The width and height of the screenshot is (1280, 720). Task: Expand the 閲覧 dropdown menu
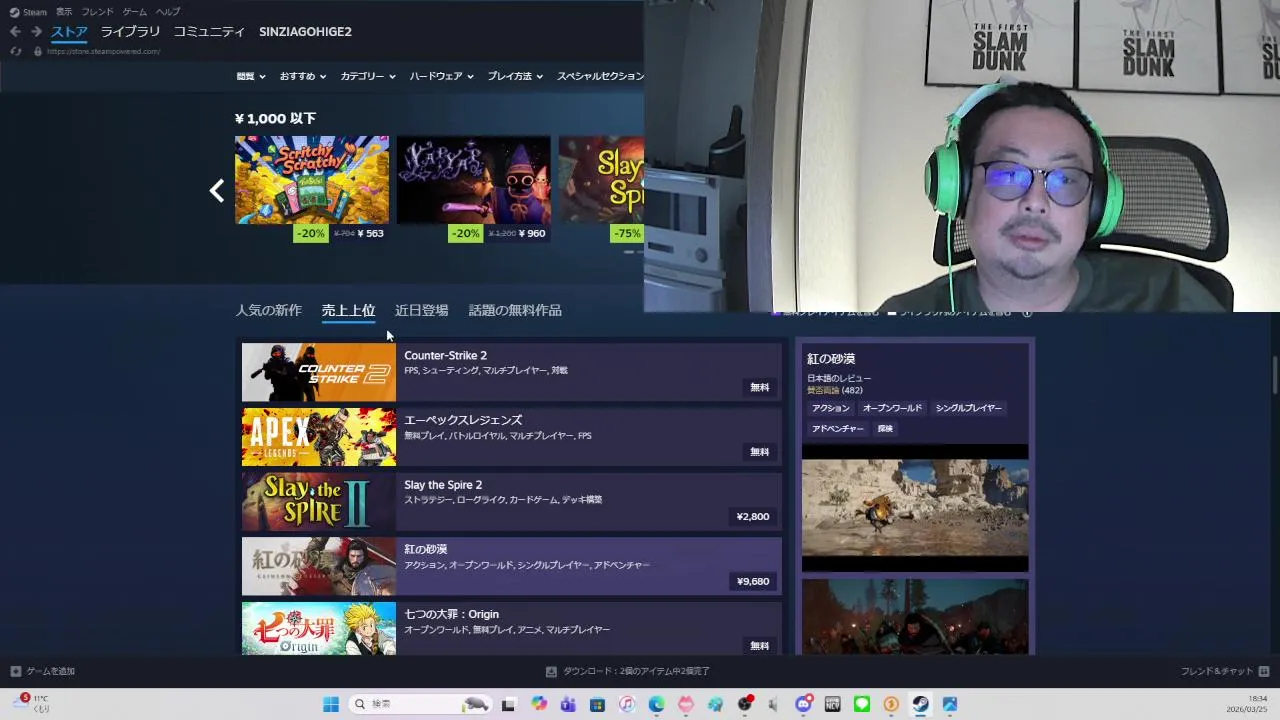tap(251, 76)
